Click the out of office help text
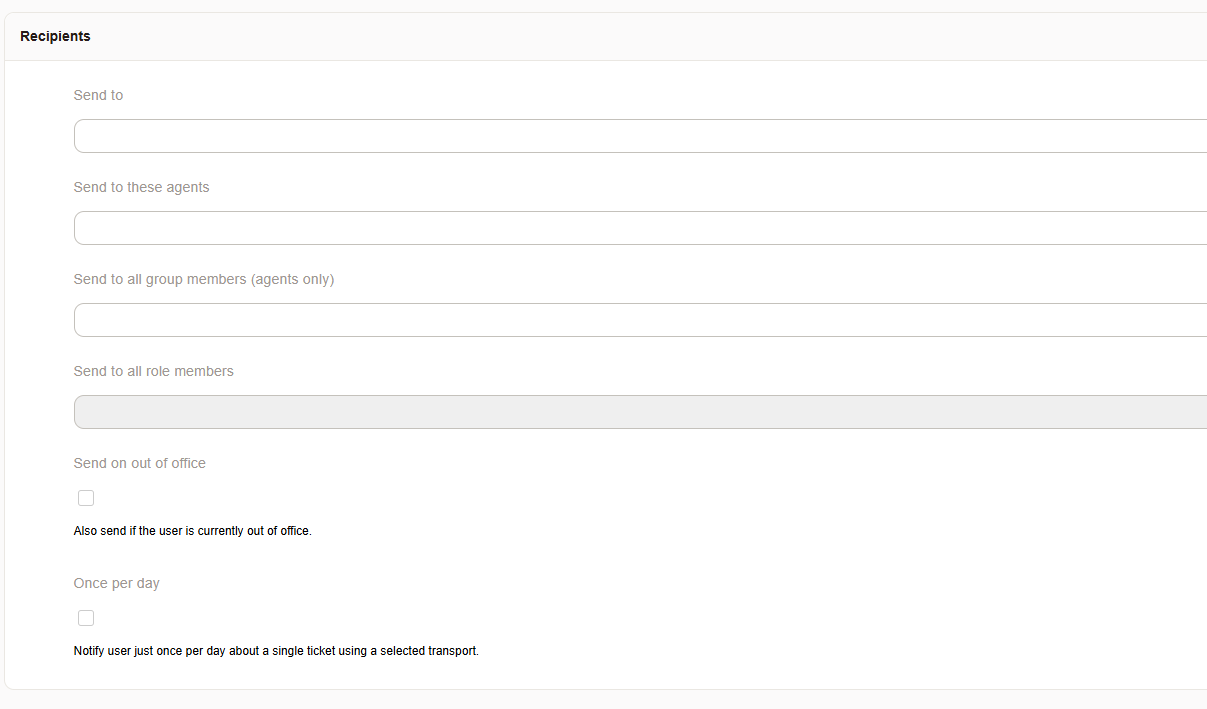Image resolution: width=1207 pixels, height=709 pixels. coord(192,531)
